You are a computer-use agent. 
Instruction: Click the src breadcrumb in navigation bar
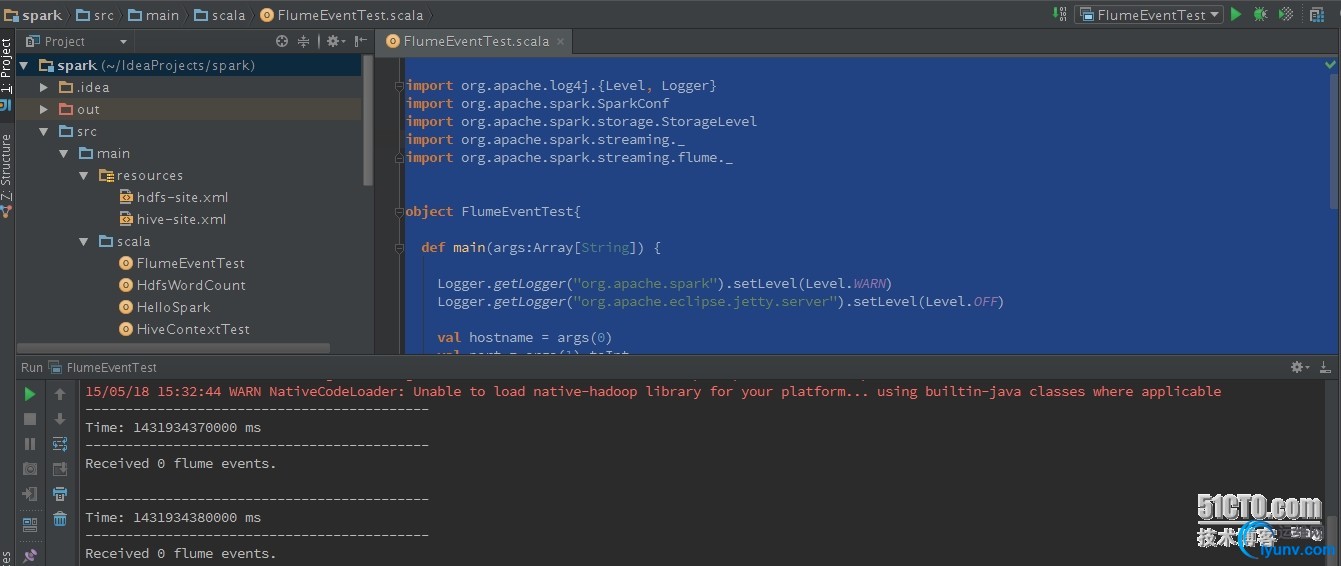pyautogui.click(x=96, y=15)
